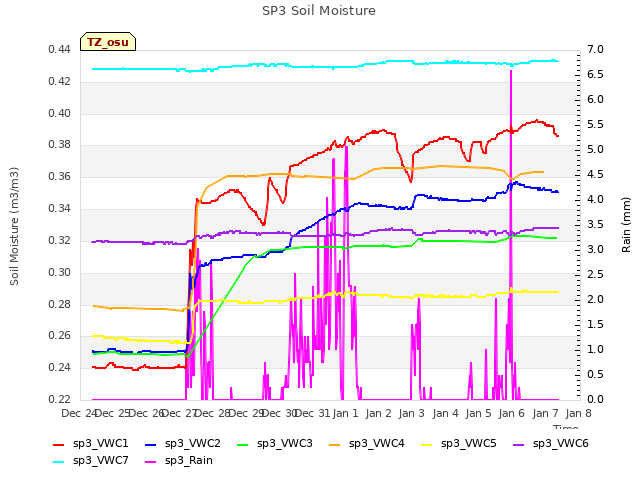Click the 0.42 soil moisture tick label
Screen dimensions: 640x480
59,82
